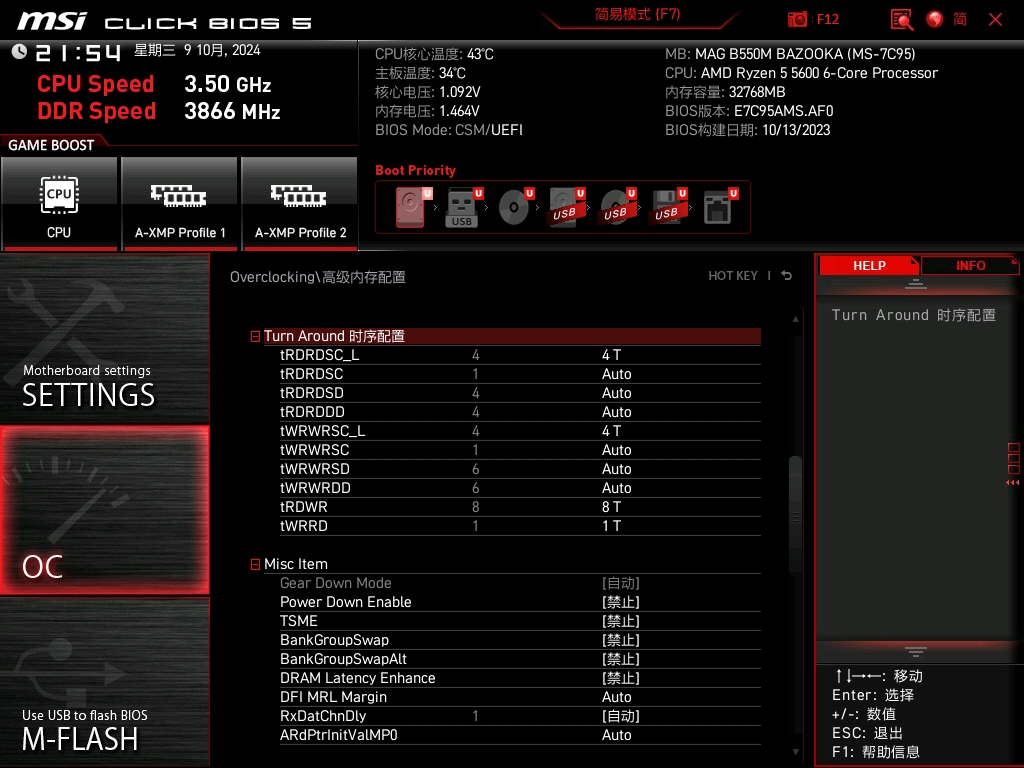Click the settings list scrollbar up arrow
Screen dimensions: 1024x768
click(795, 319)
